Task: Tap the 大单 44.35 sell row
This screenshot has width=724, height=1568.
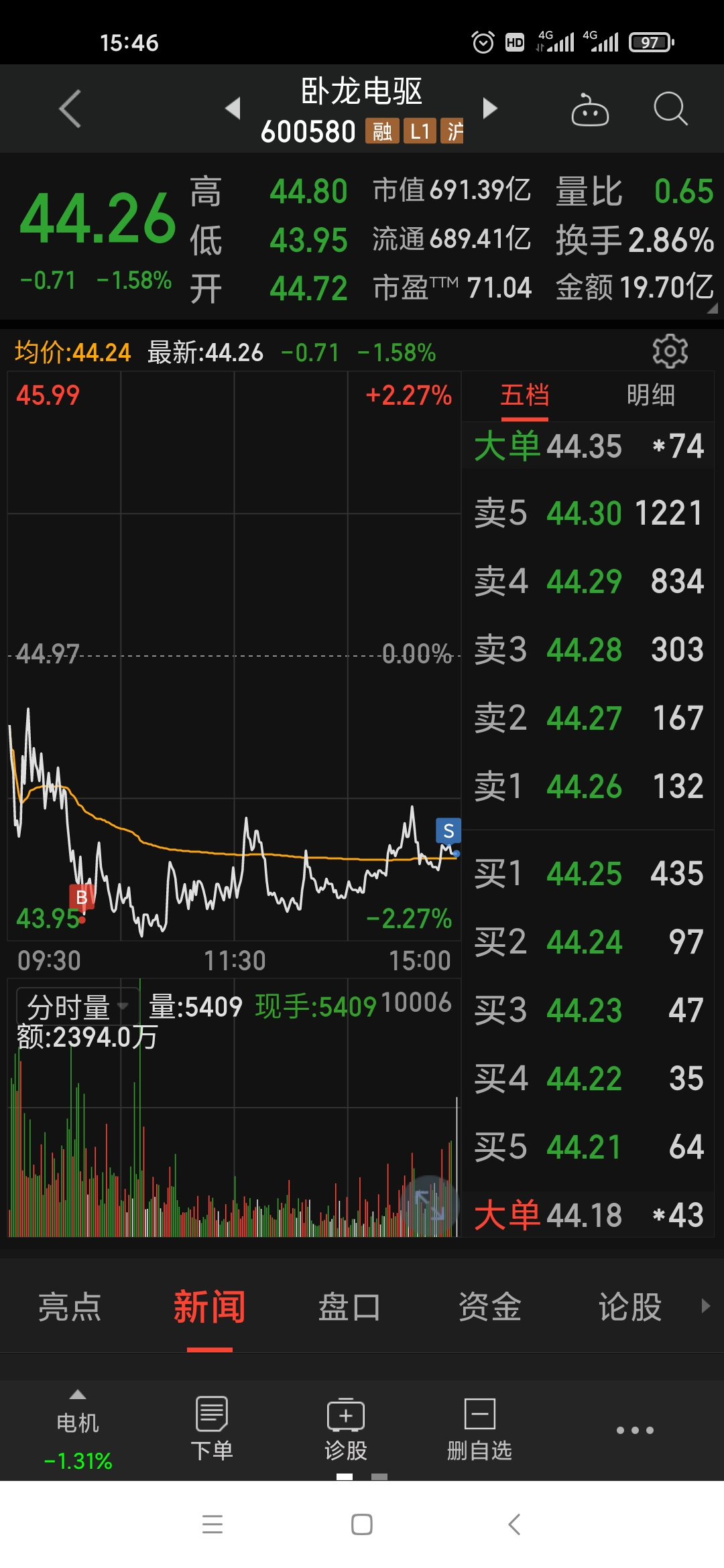Action: pyautogui.click(x=588, y=446)
